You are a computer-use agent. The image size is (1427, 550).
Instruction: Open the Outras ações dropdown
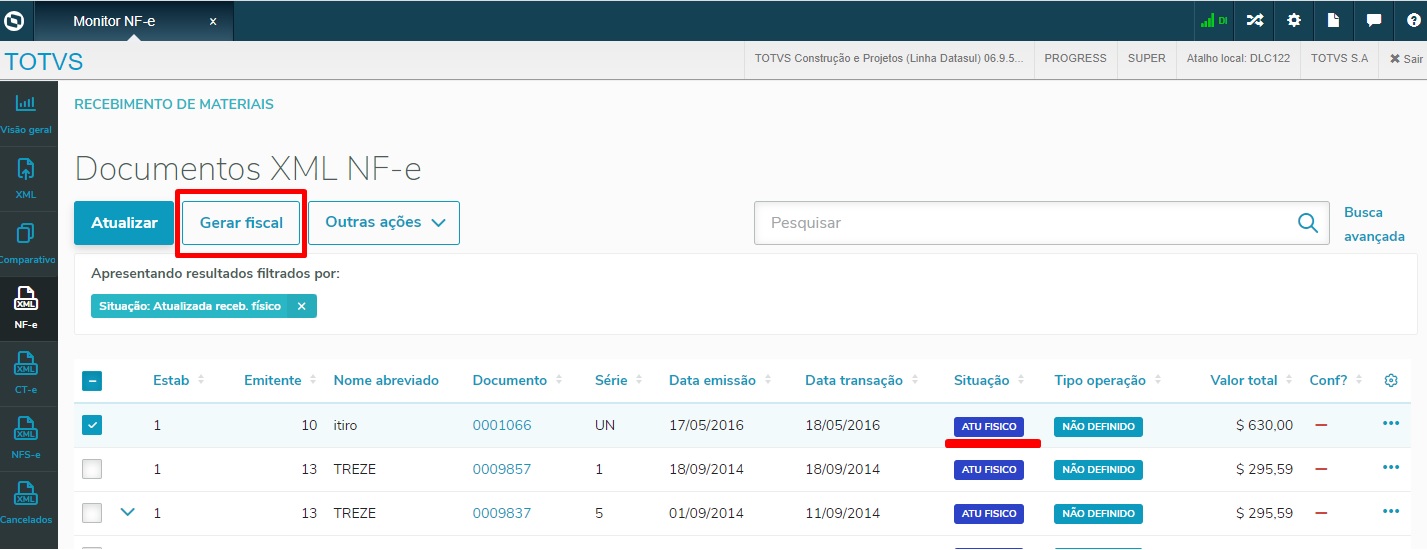pyautogui.click(x=384, y=223)
